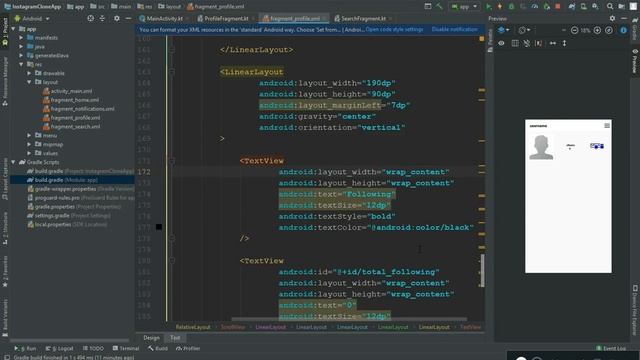Expand the values folder

29,153
